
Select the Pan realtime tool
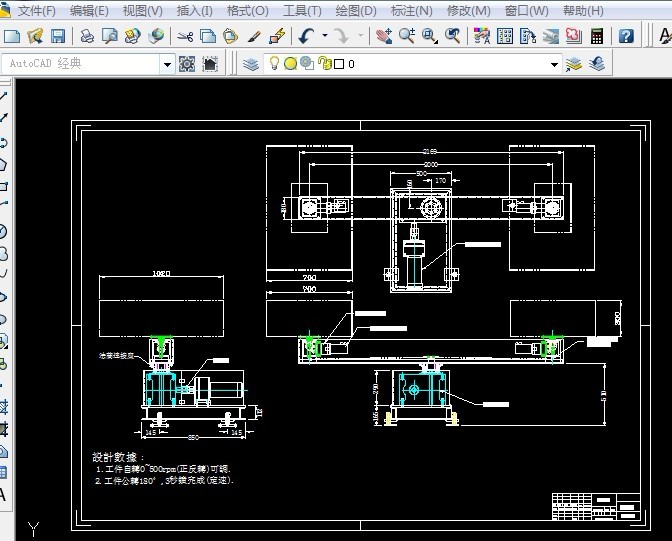384,36
